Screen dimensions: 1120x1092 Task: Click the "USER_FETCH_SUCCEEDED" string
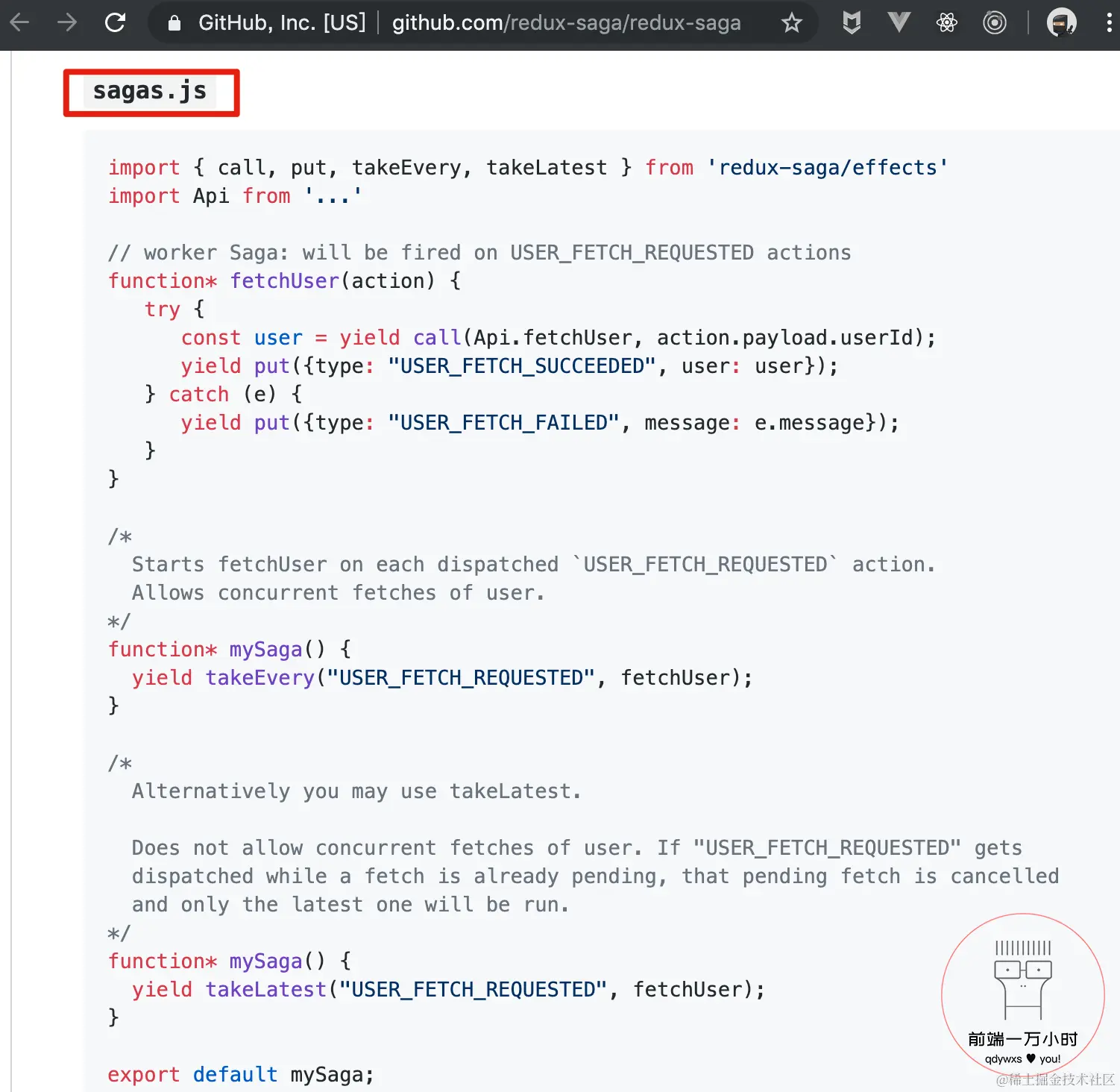[522, 366]
